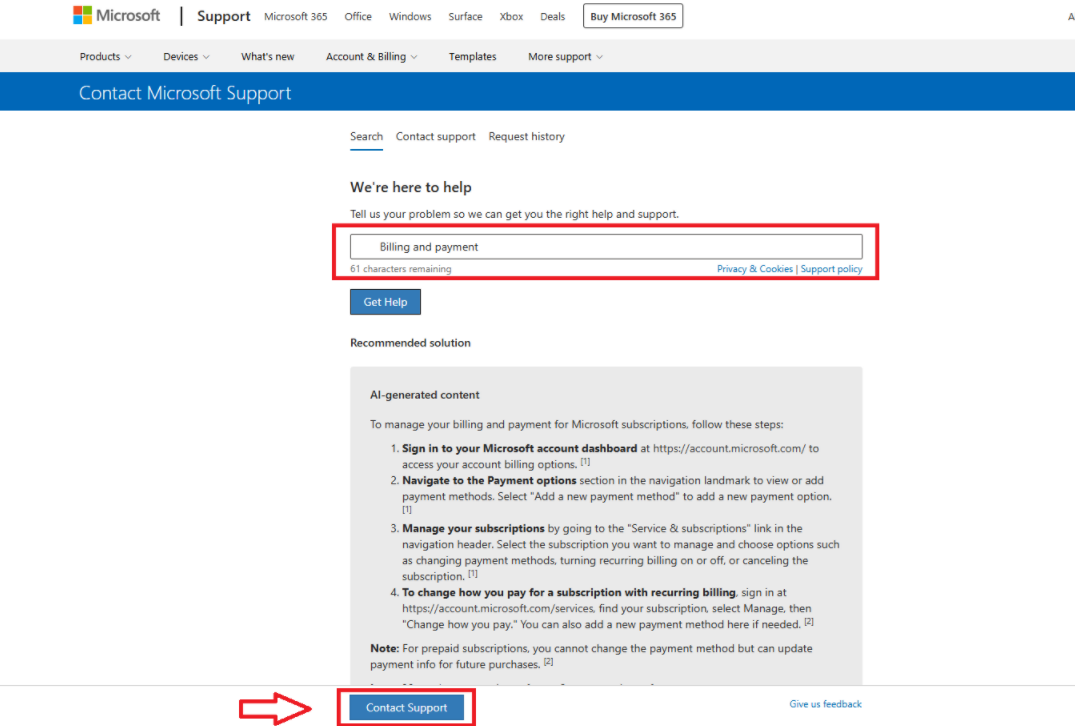This screenshot has height=726, width=1075.
Task: Click the Get Help button
Action: coord(385,302)
